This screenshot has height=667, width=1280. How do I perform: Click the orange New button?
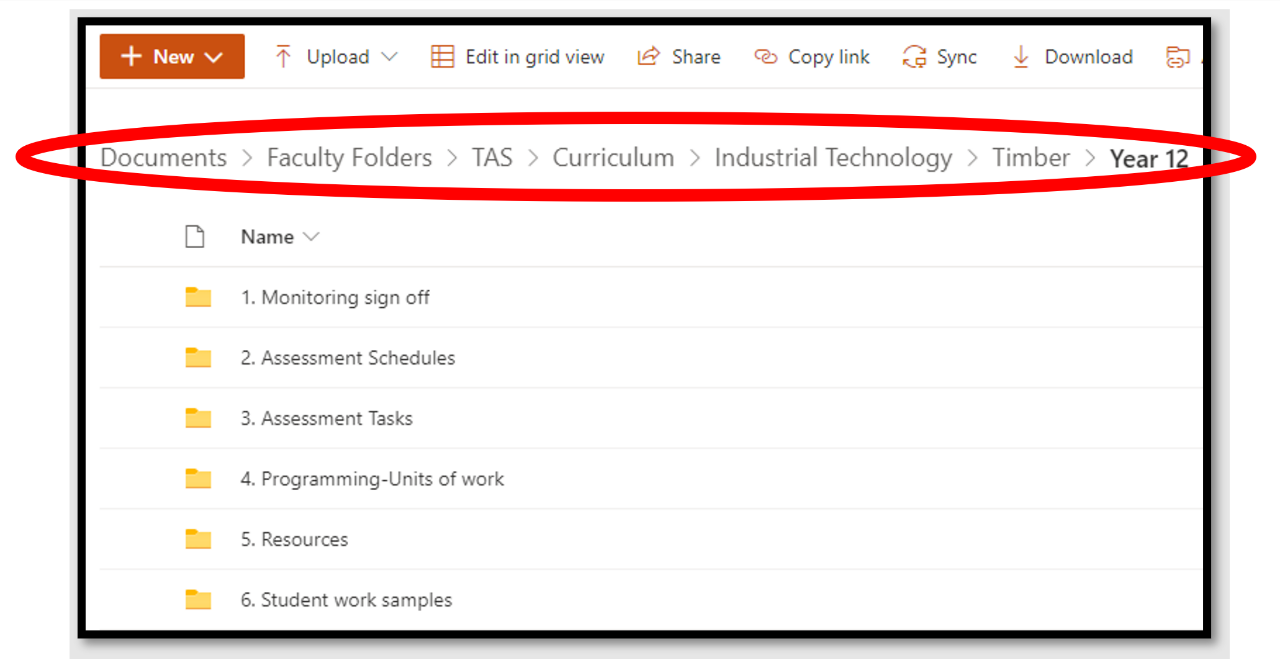click(x=172, y=57)
